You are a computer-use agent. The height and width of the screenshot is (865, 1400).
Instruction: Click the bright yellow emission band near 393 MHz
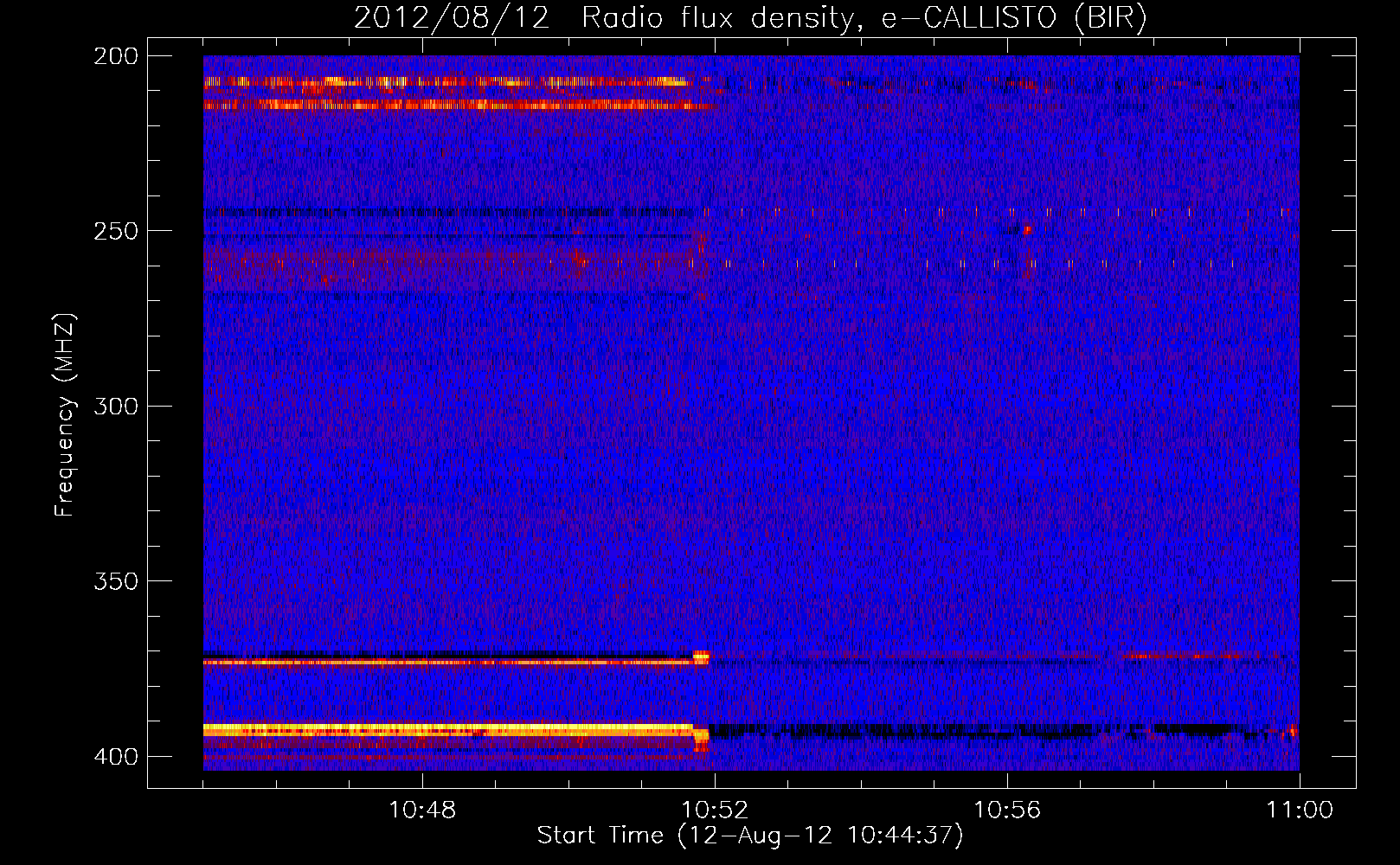pyautogui.click(x=448, y=730)
